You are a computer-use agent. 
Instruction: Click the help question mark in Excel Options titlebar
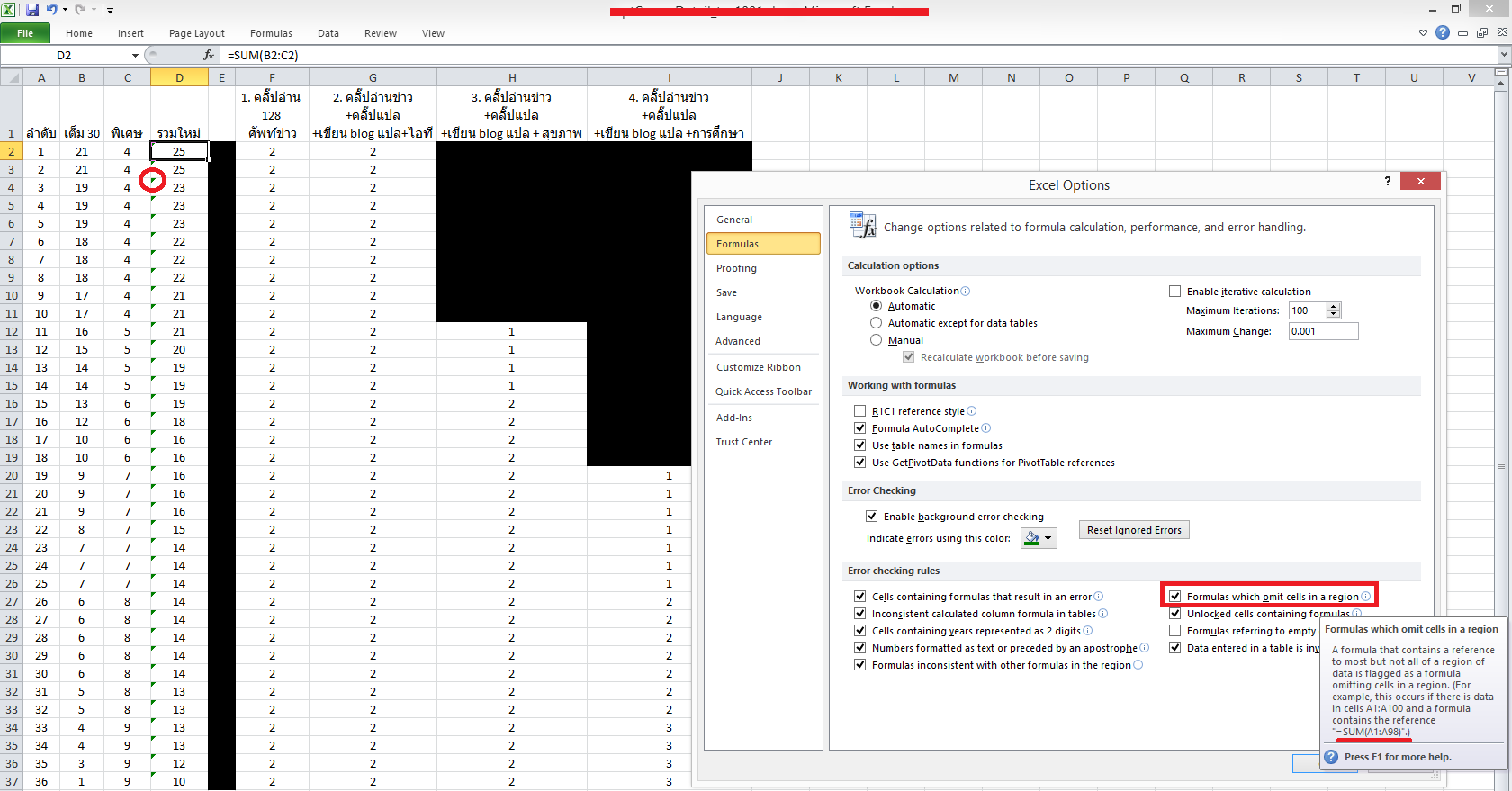1388,182
